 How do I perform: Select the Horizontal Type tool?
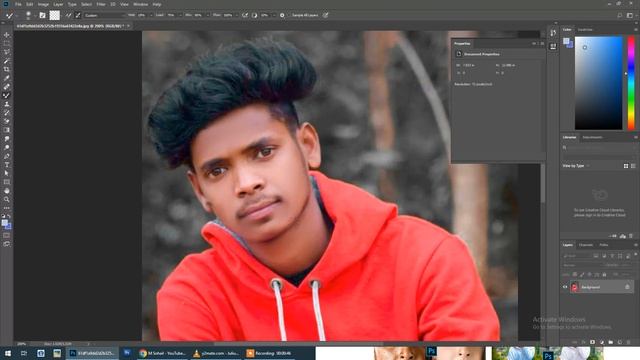(7, 165)
